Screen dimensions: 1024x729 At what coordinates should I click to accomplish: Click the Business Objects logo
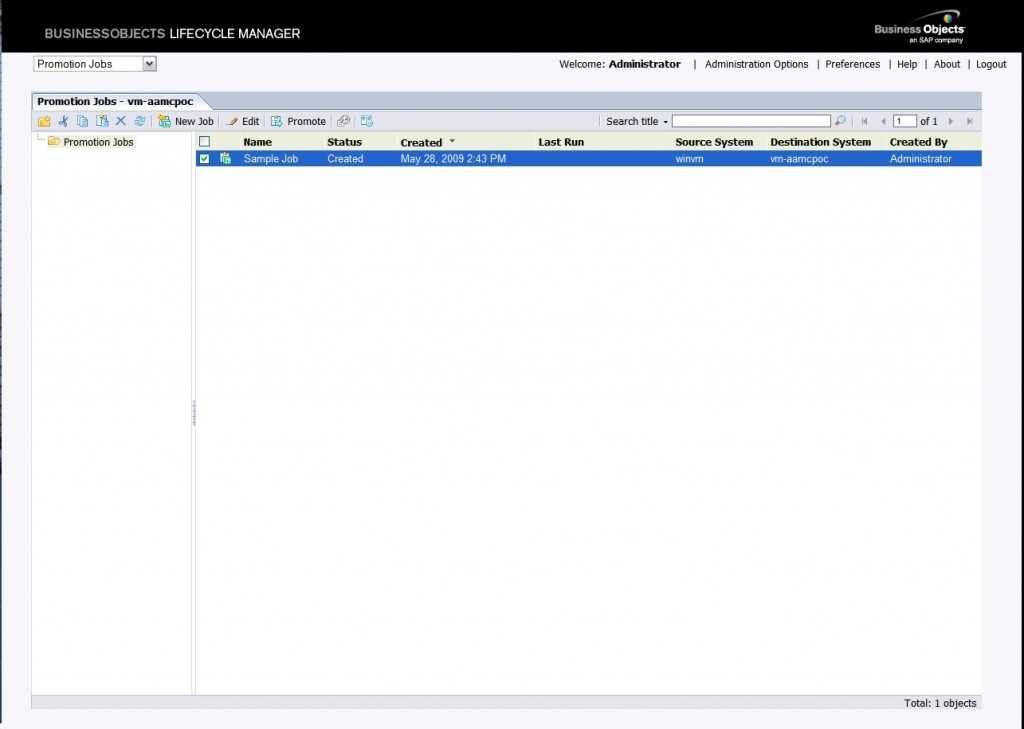(x=920, y=27)
